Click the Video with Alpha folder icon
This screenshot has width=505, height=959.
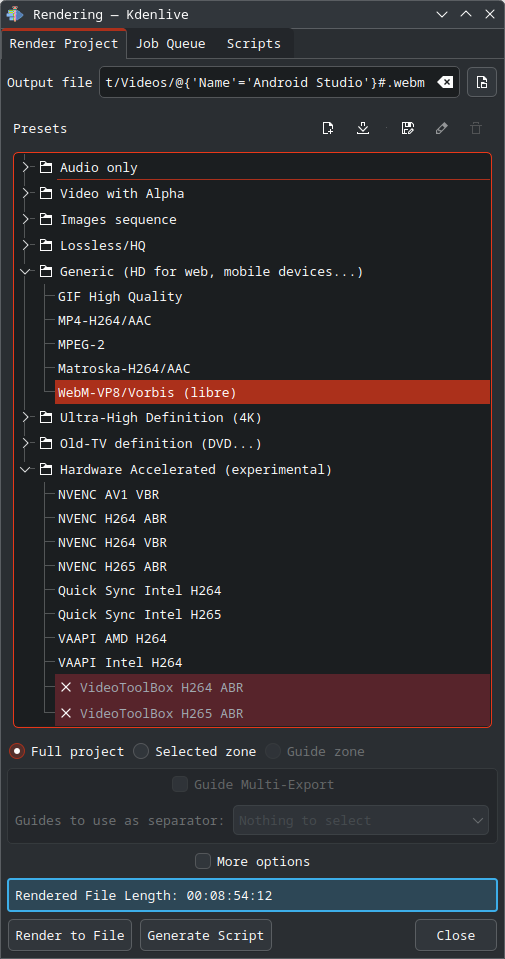pos(46,194)
